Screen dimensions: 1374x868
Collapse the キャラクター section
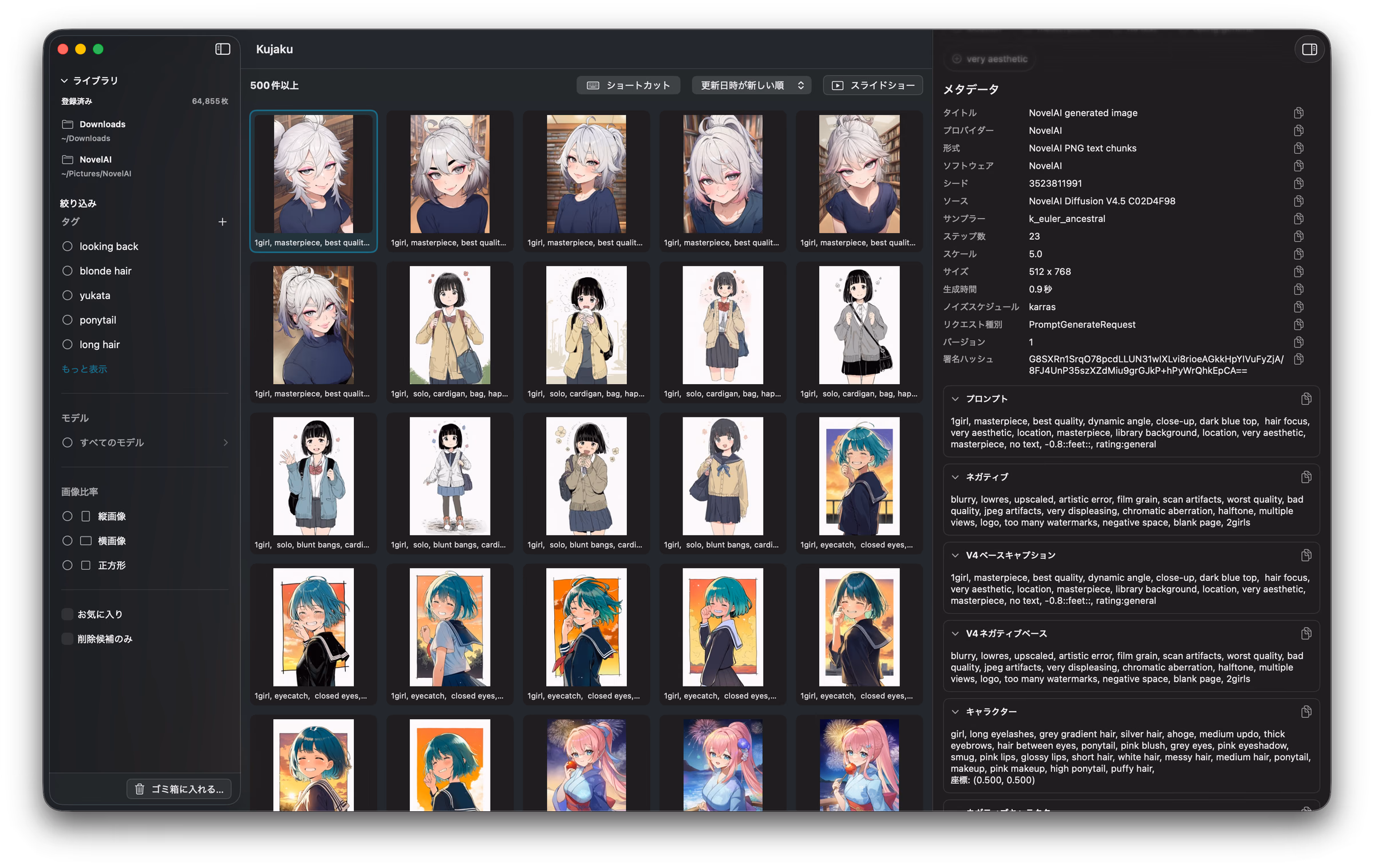(955, 712)
